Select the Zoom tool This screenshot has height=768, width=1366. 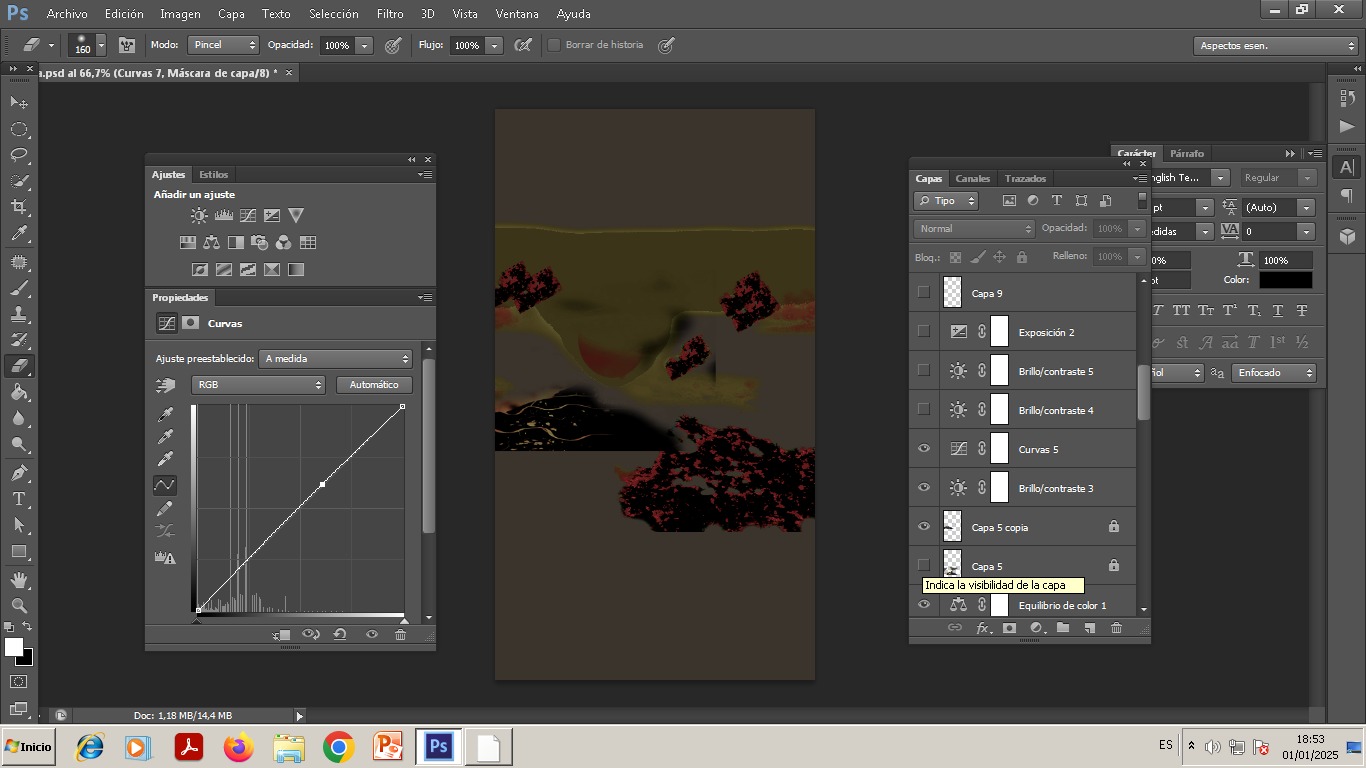[19, 606]
